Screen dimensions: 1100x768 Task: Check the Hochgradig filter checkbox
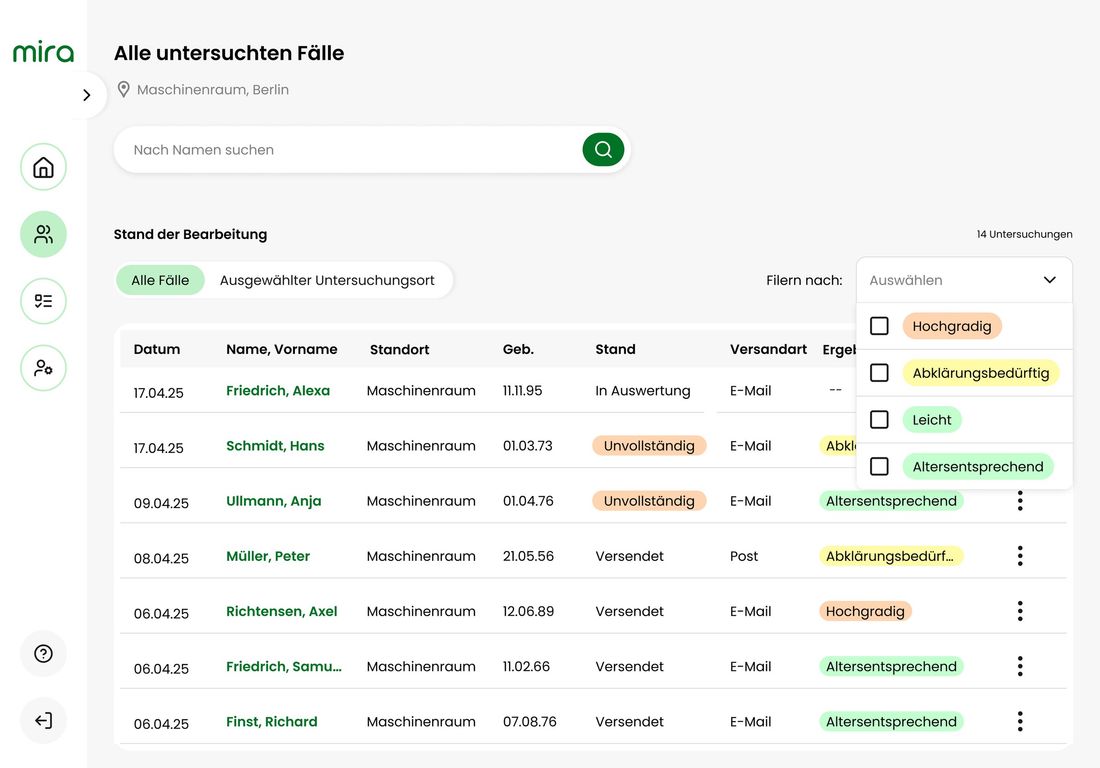[x=879, y=326]
